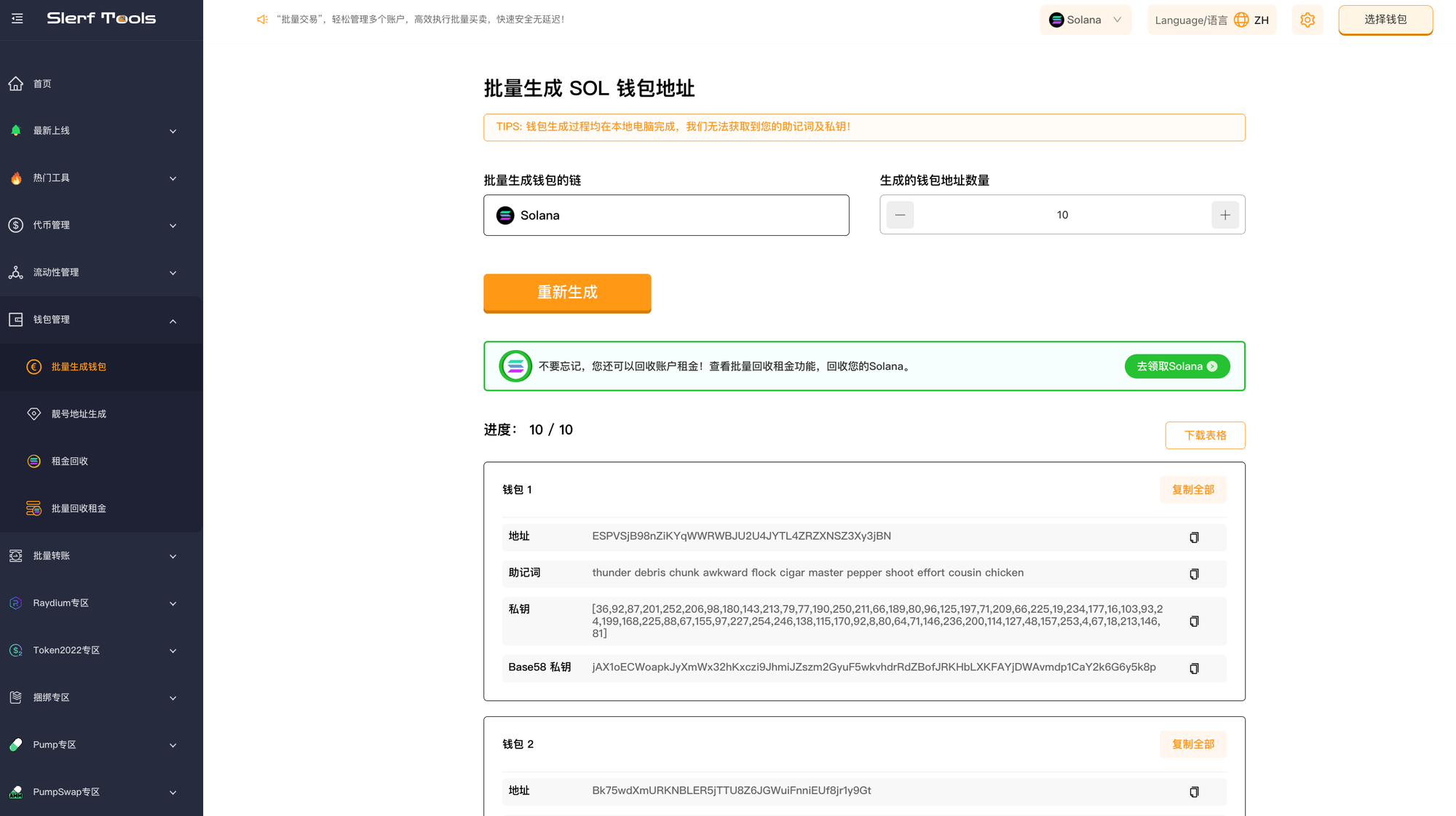Click the Base58 key text jAX1oECWoapk...

874,668
